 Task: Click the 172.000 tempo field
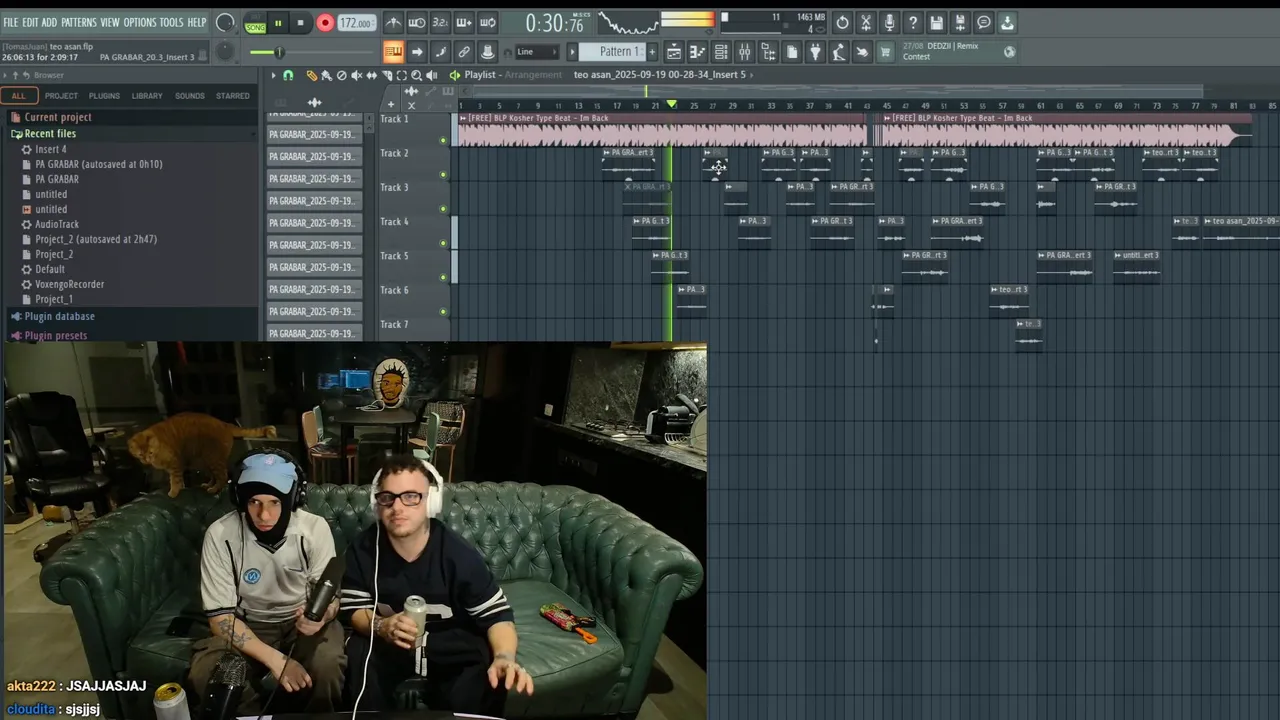click(x=356, y=23)
